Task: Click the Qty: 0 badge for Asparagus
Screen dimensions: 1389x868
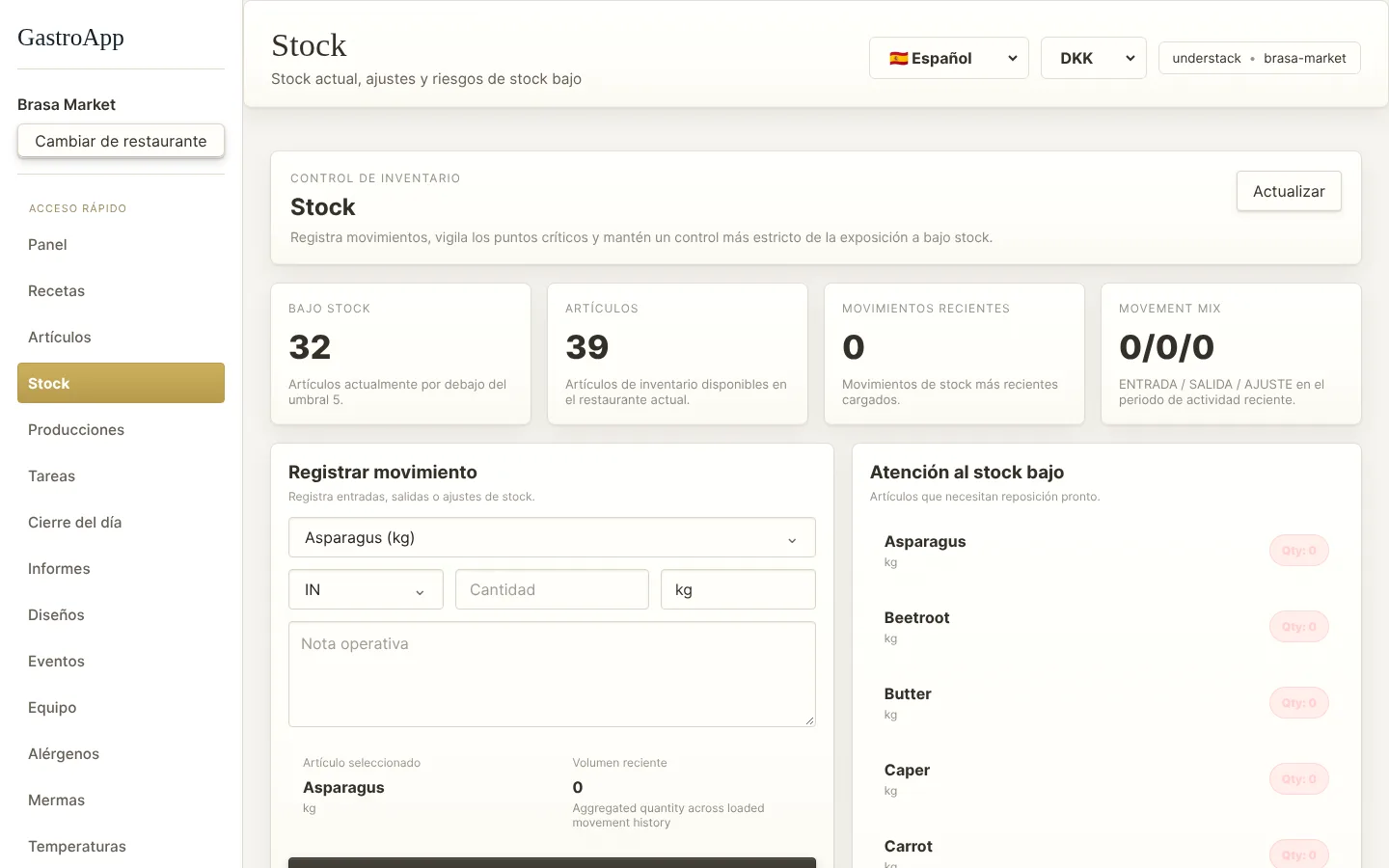Action: click(1298, 551)
